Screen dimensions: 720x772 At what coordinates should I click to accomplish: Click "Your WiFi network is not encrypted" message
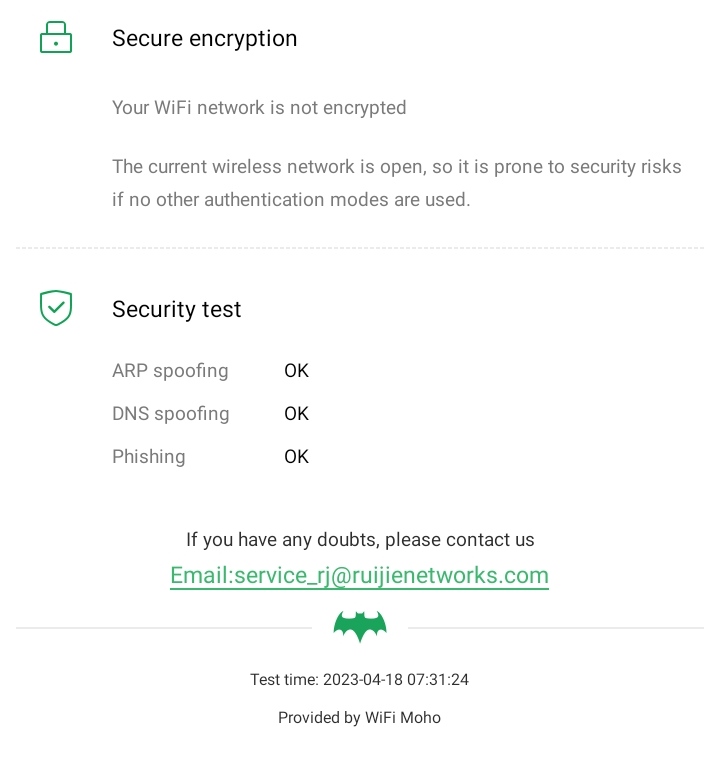(x=259, y=107)
